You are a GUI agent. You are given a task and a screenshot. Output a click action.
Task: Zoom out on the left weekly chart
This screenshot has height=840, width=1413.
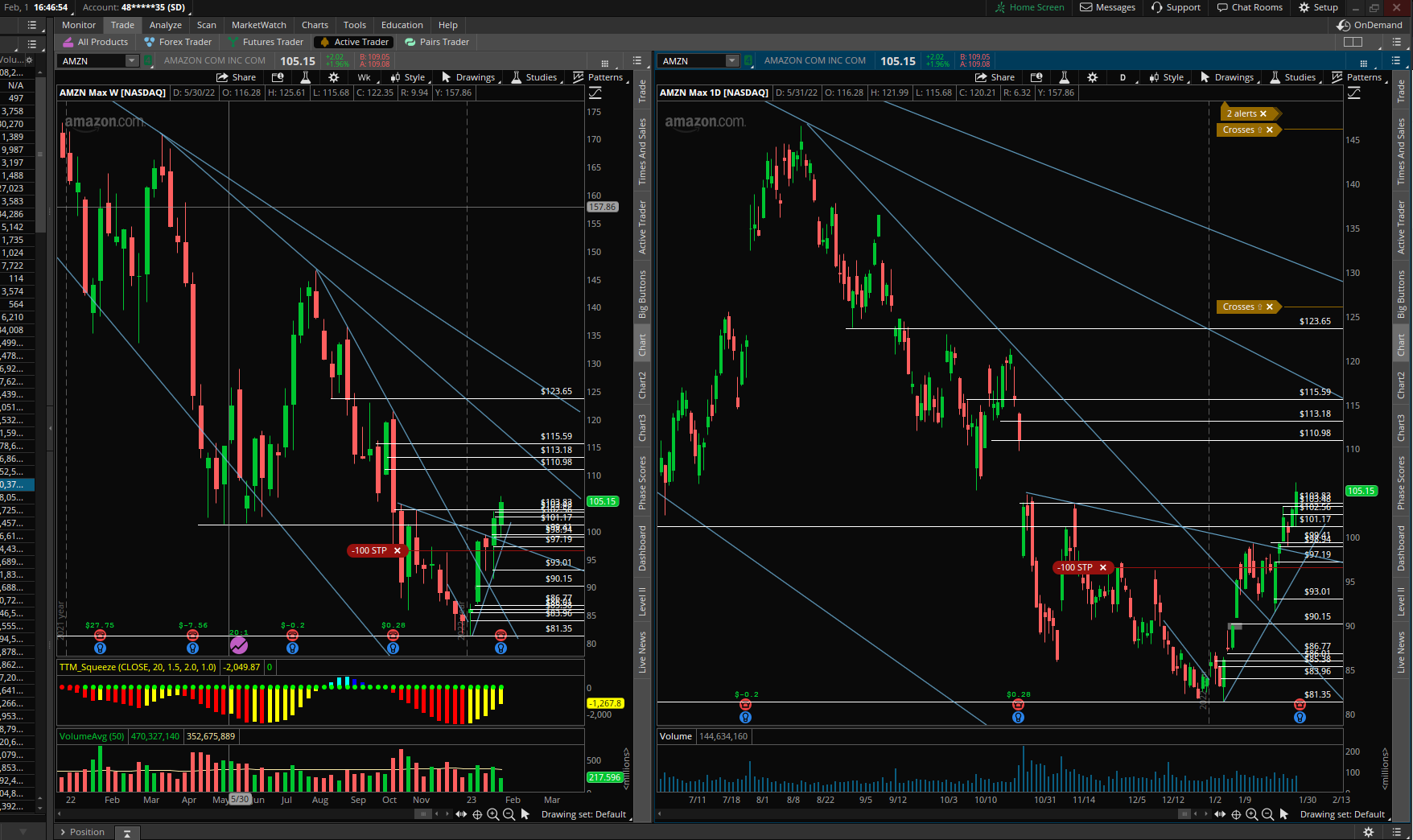click(x=509, y=814)
